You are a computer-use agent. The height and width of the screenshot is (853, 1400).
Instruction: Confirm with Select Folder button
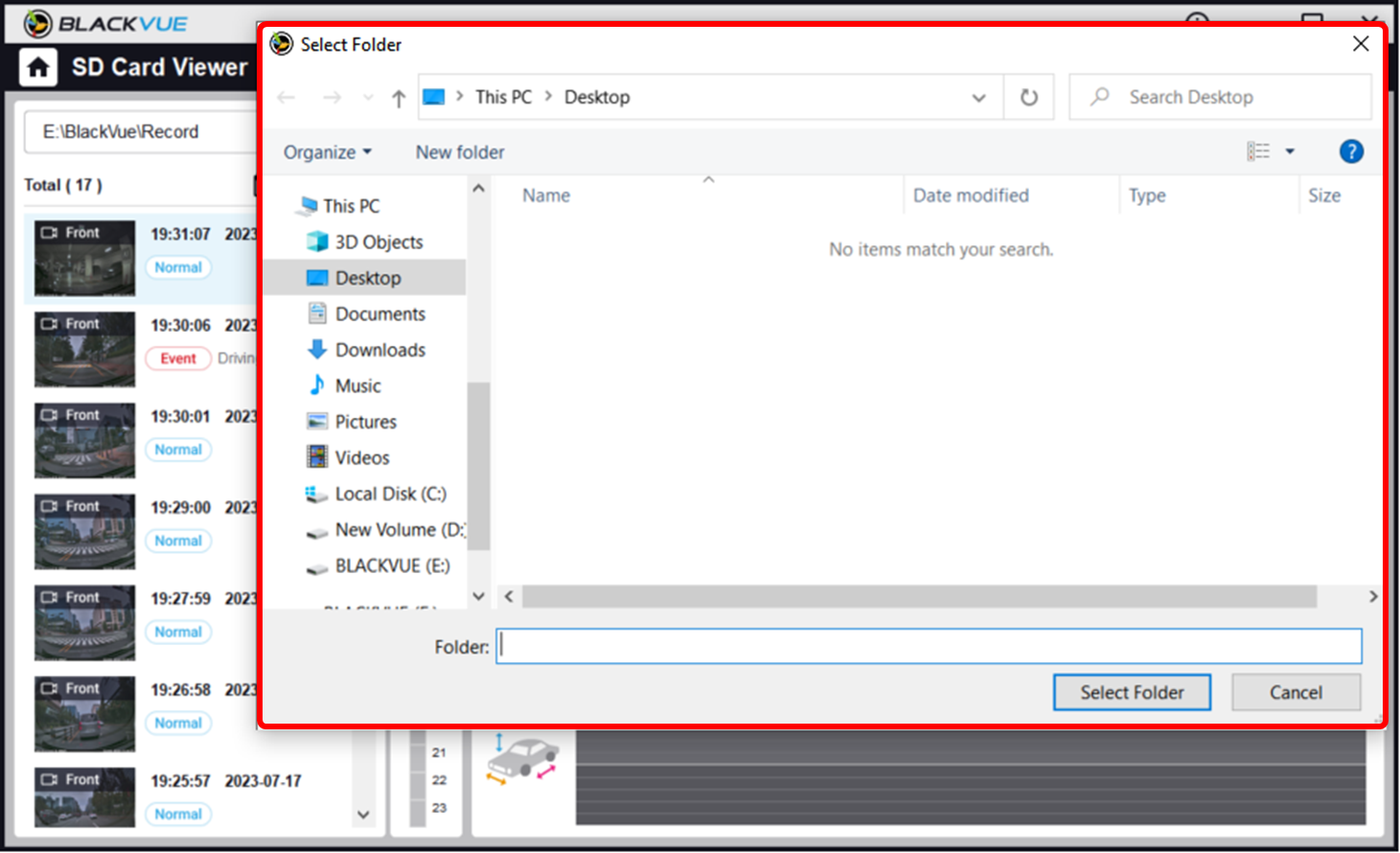pos(1132,693)
